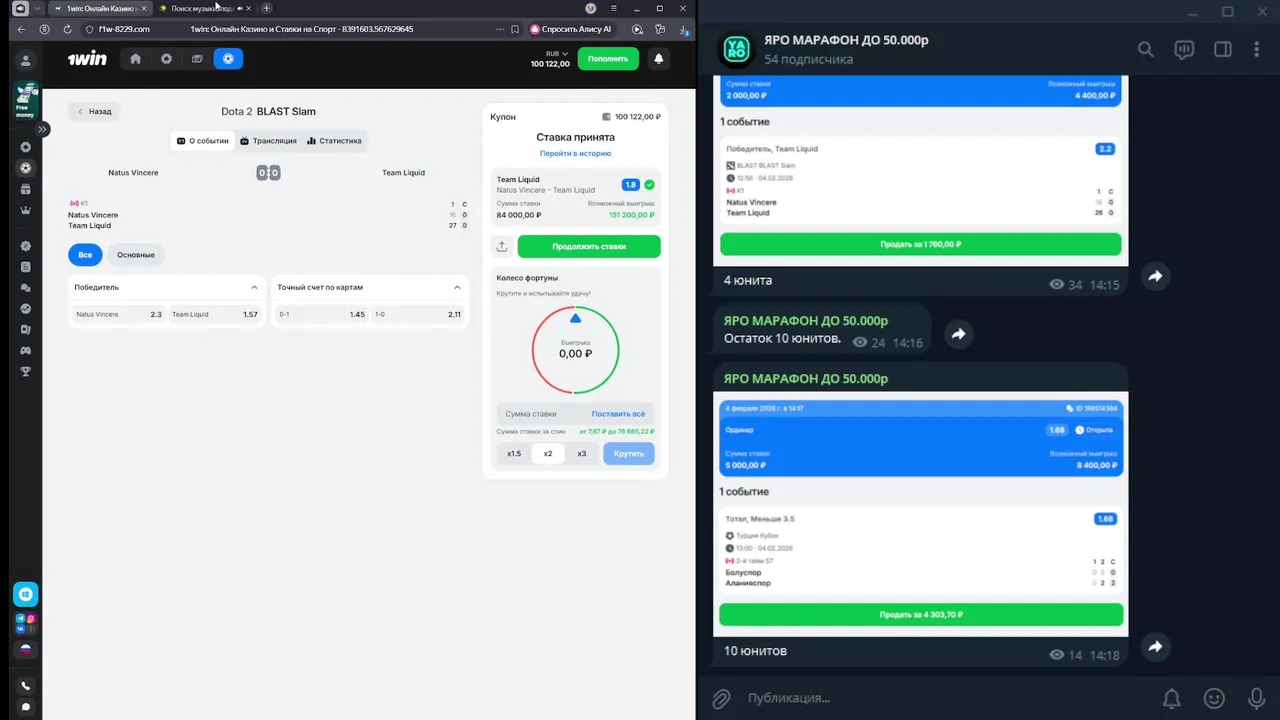
Task: Click the share/upload icon in the coupon
Action: click(x=502, y=246)
